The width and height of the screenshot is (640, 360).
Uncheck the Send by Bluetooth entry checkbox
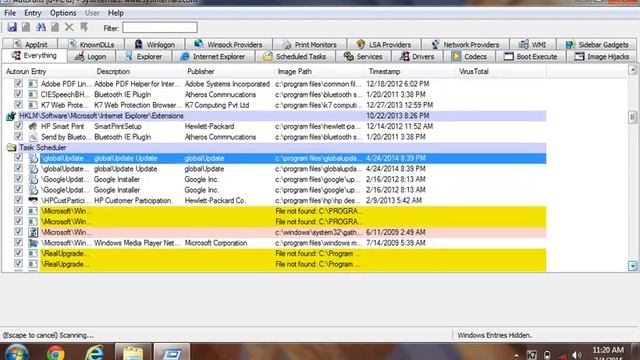pos(18,136)
